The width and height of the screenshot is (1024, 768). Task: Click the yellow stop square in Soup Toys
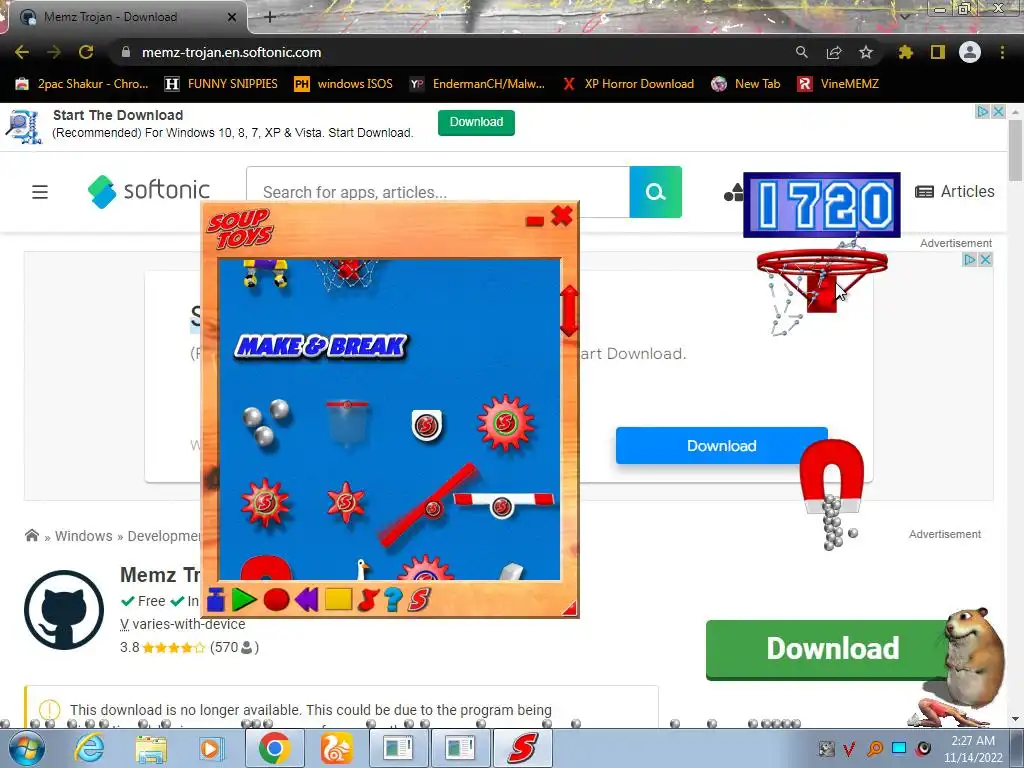(x=338, y=599)
